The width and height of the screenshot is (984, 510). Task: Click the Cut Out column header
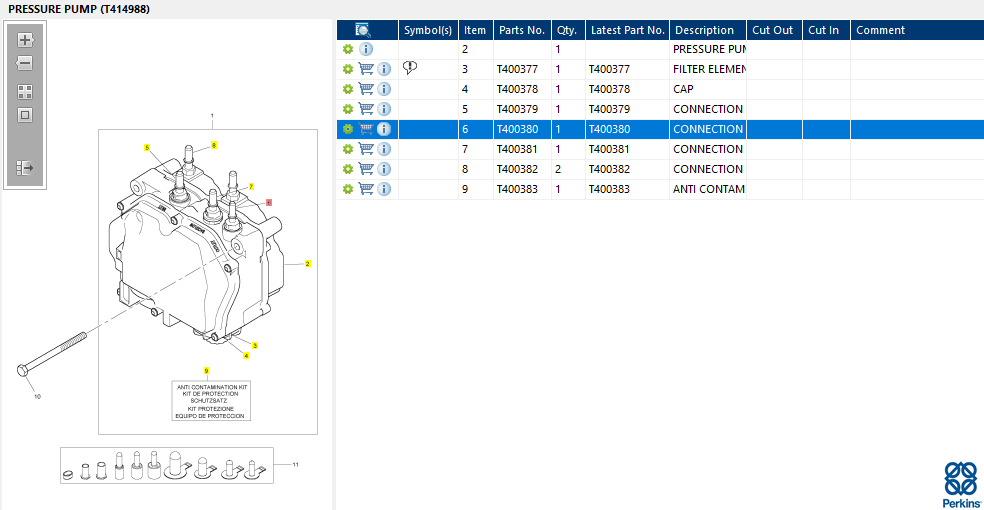[x=774, y=30]
